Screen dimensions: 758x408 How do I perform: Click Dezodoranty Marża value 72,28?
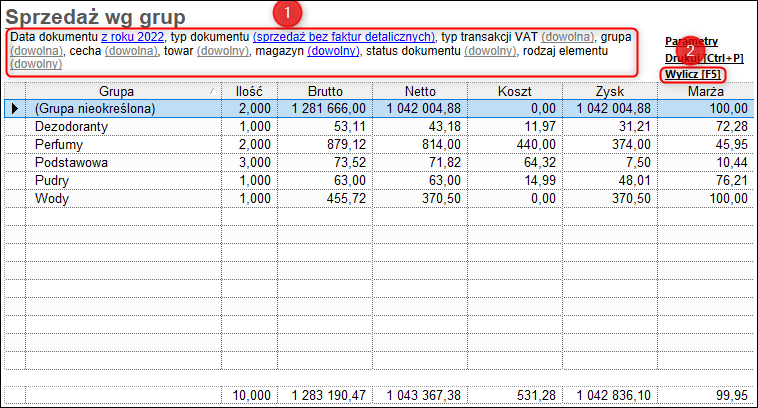(732, 127)
